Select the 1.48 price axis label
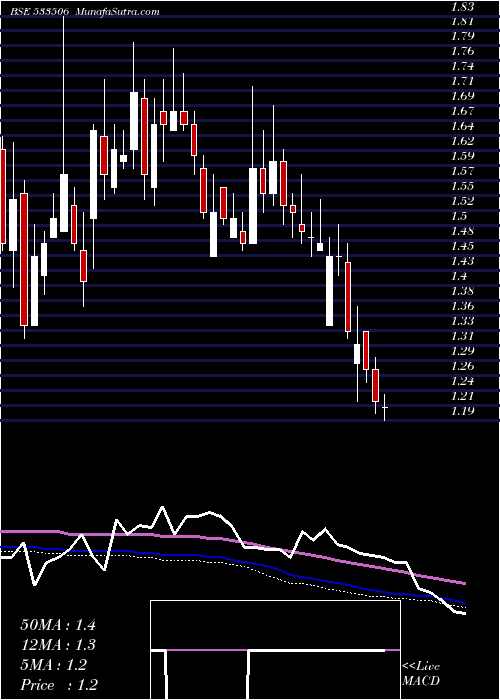Image resolution: width=500 pixels, height=700 pixels. click(x=462, y=231)
